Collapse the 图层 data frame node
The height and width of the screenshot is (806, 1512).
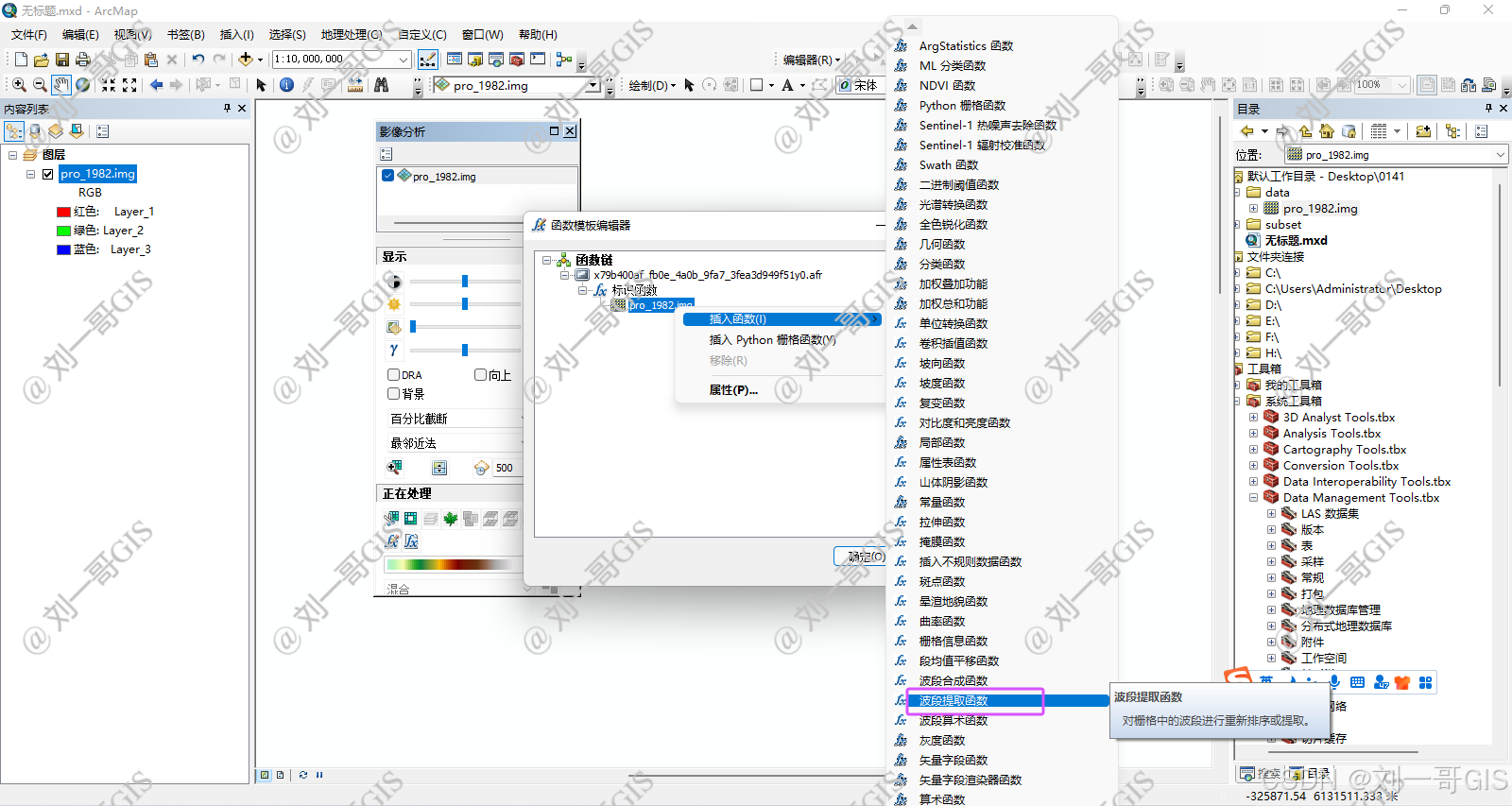pos(12,155)
